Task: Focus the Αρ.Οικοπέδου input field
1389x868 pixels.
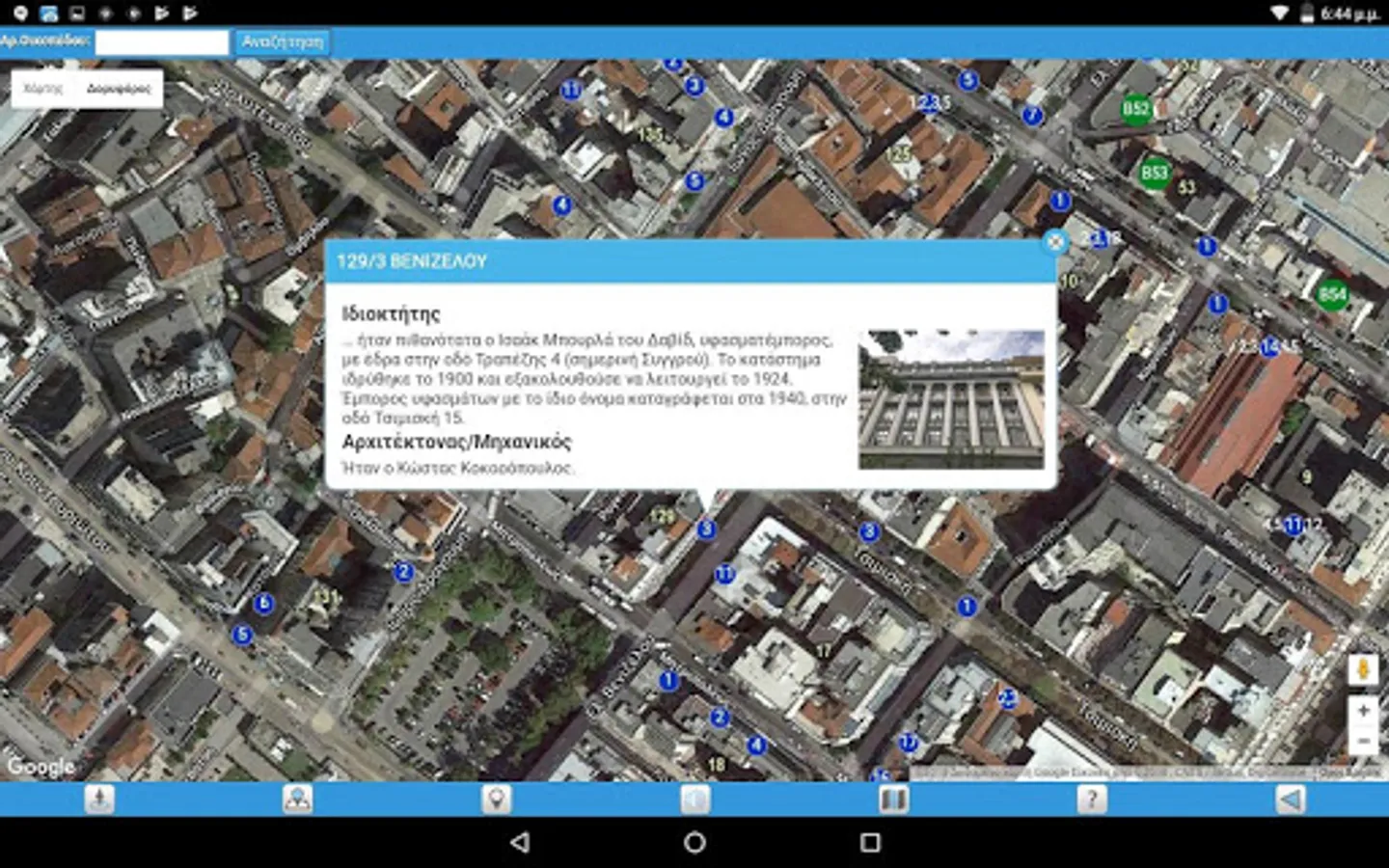Action: click(x=162, y=42)
